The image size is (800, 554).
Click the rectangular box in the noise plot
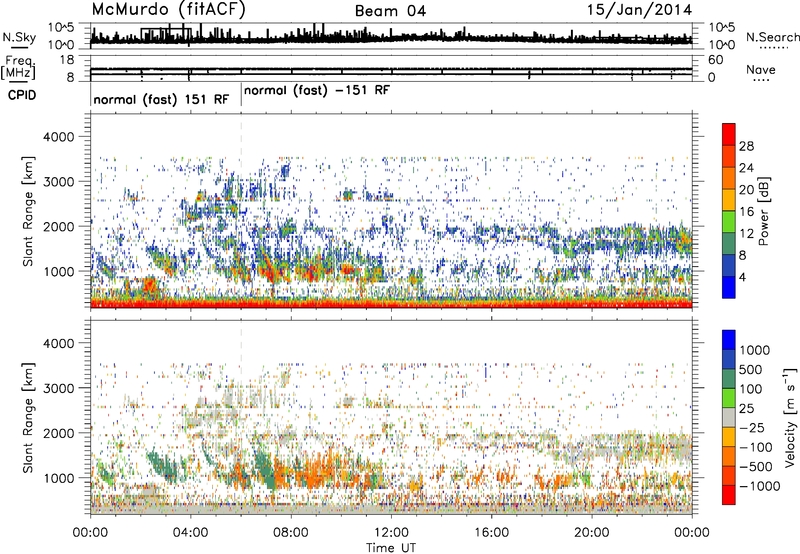coord(166,35)
